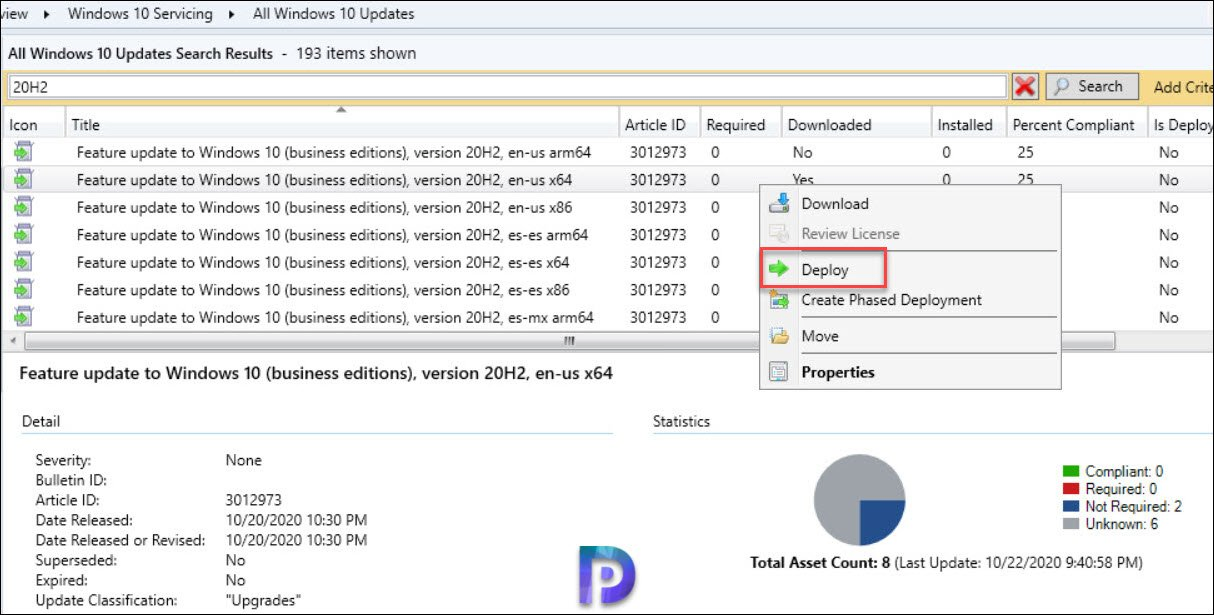Screen dimensions: 1214x615
Task: Click update icon for es-es x86 row
Action: [x=23, y=290]
